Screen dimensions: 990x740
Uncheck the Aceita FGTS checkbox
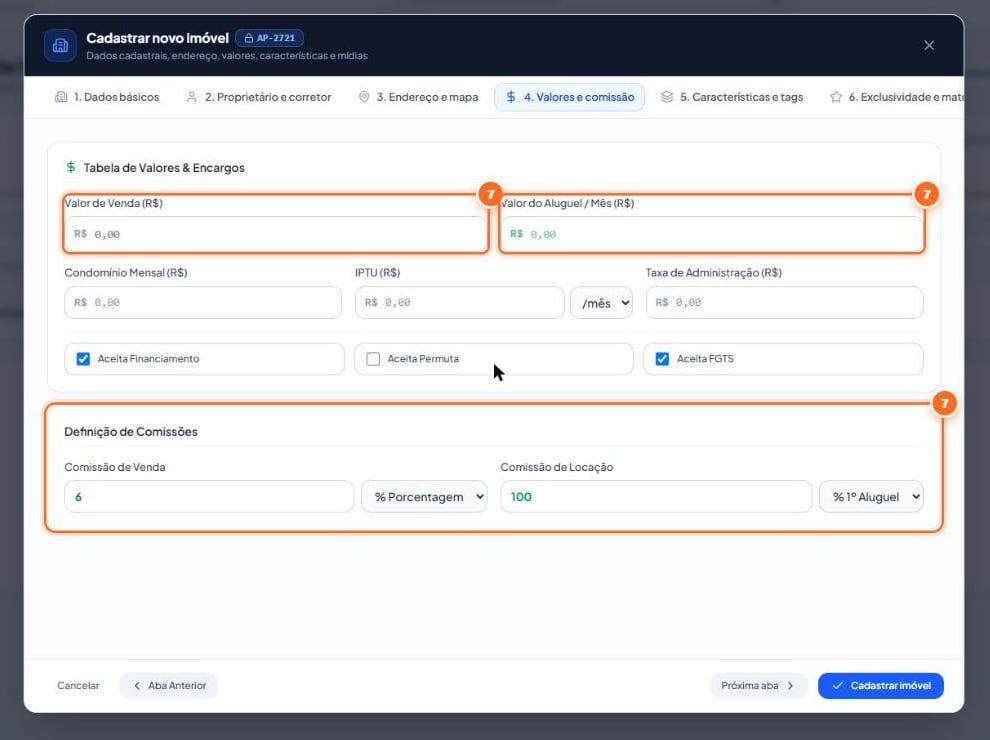pos(662,359)
